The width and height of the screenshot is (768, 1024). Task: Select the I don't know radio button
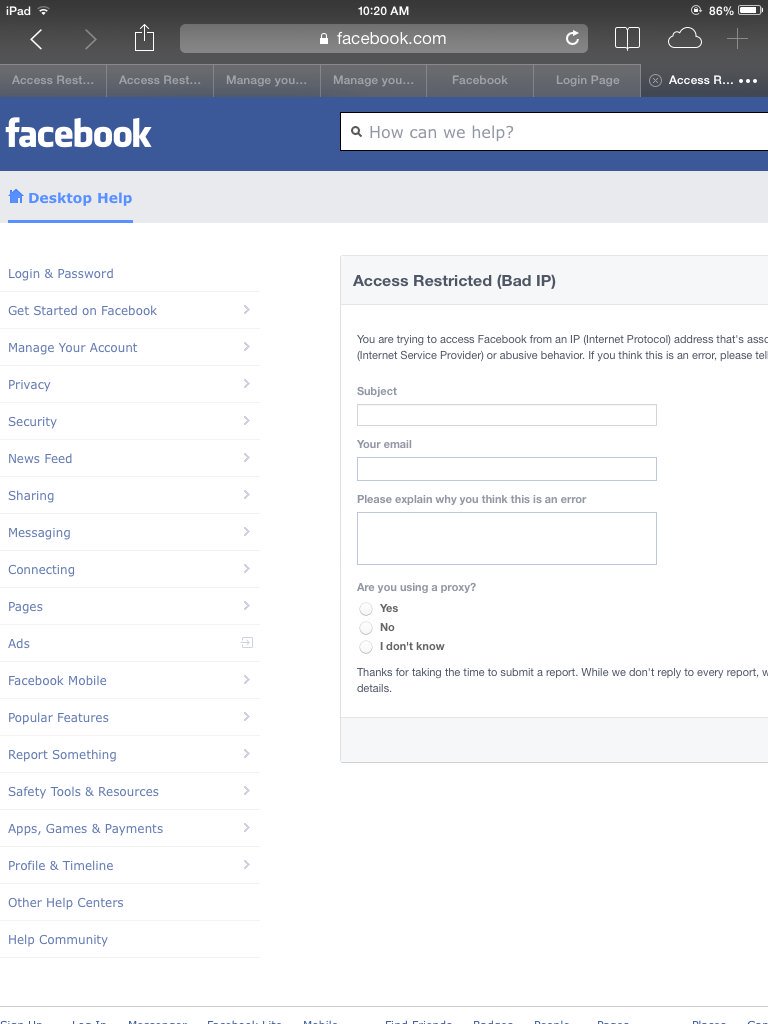coord(366,647)
